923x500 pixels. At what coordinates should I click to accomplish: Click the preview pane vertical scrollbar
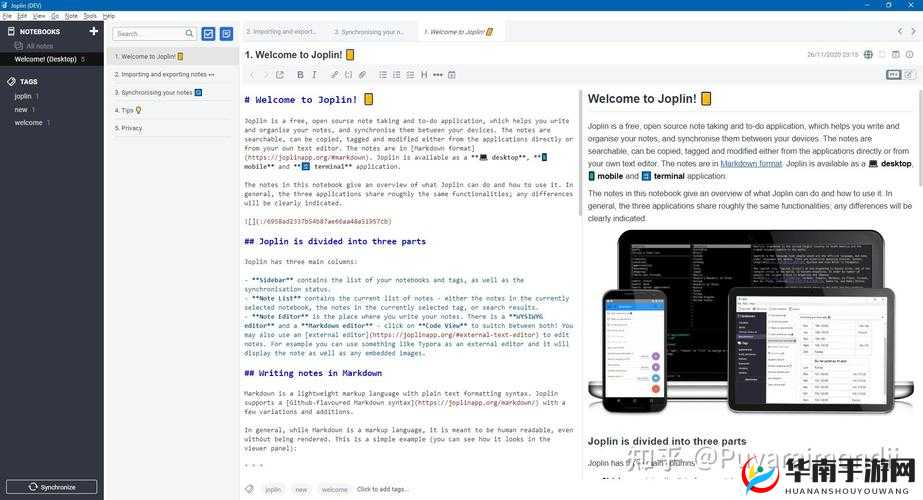point(920,138)
